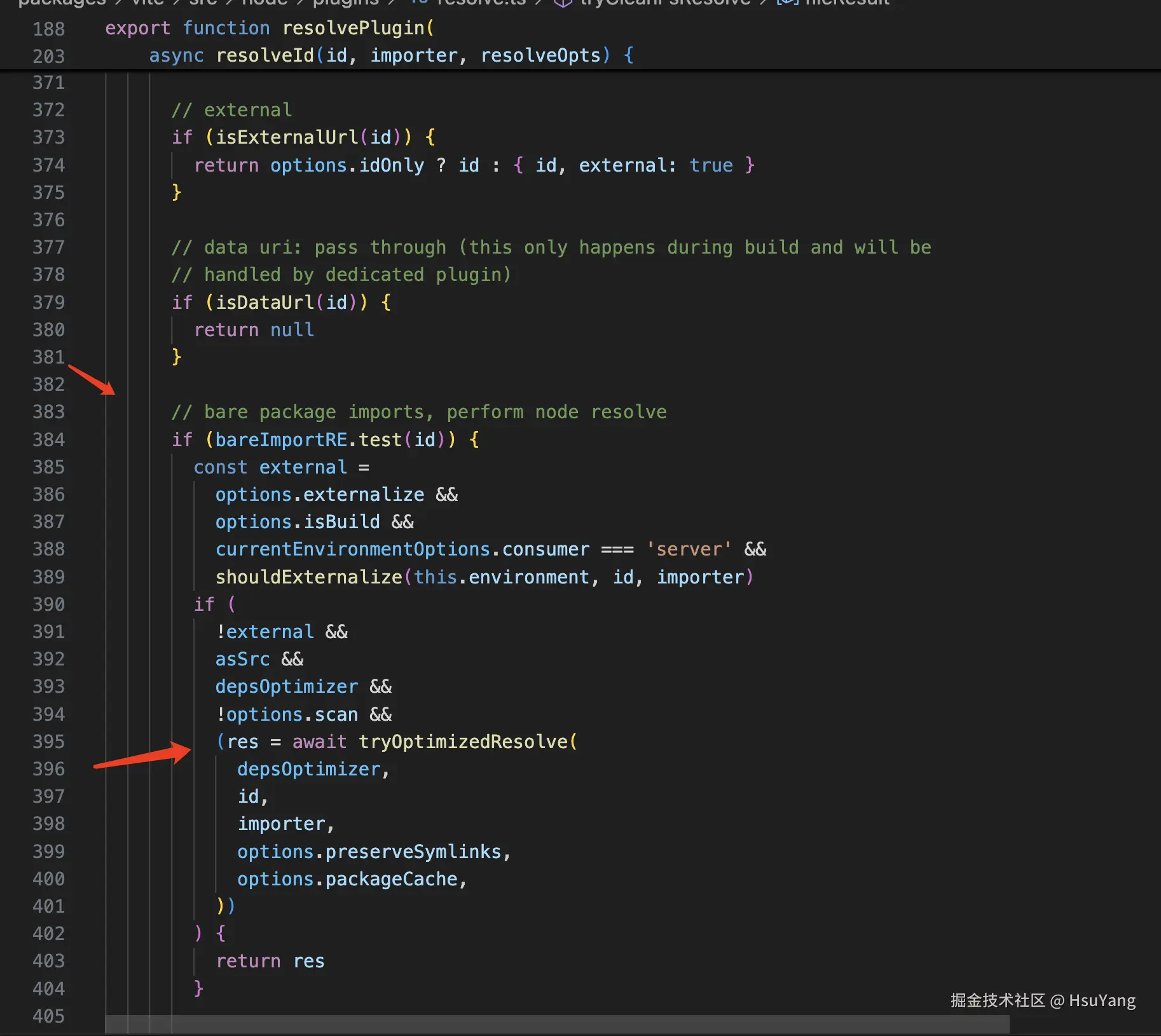
Task: Click the 'await' keyword on line 395
Action: point(320,742)
